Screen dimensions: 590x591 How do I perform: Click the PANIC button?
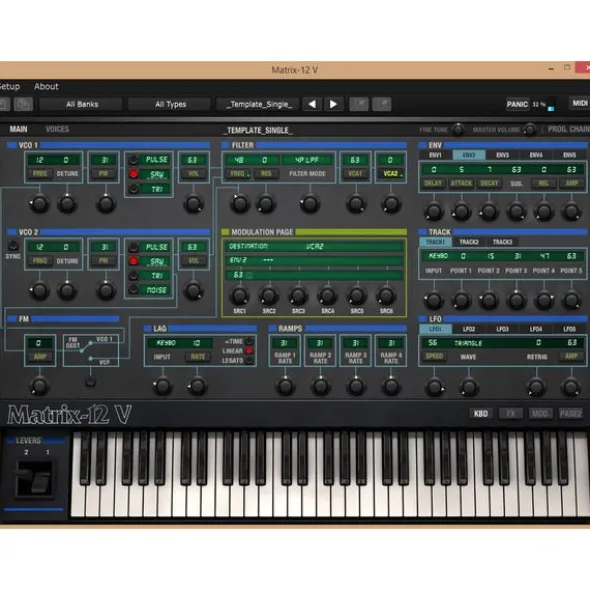517,104
